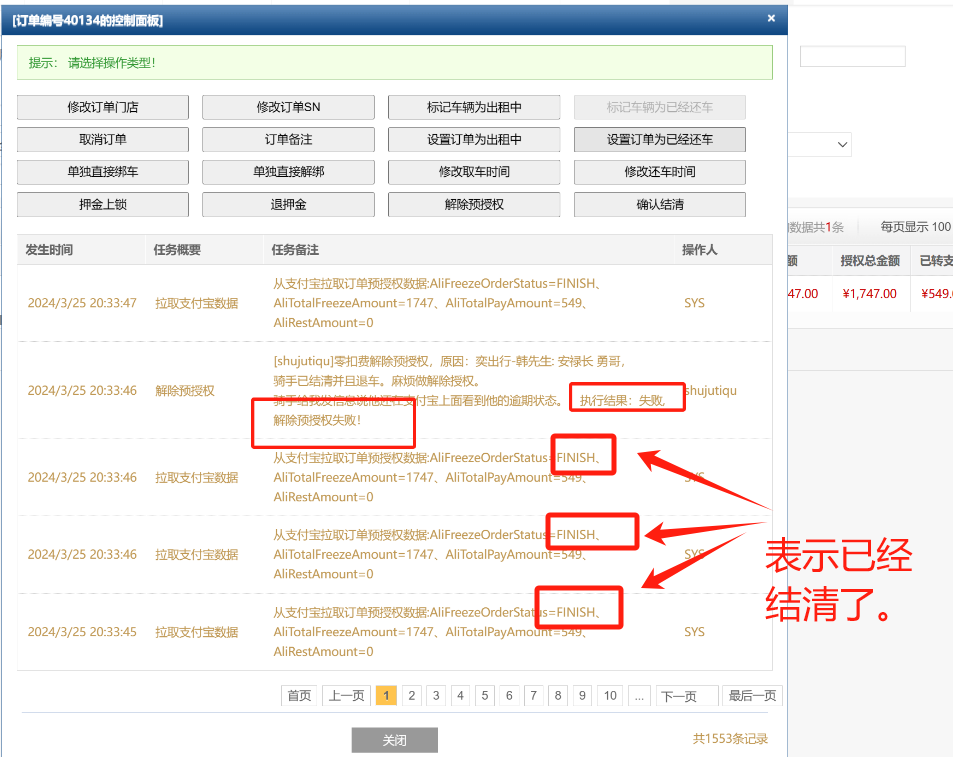
Task: Click 修改取车时间 button
Action: tap(474, 171)
